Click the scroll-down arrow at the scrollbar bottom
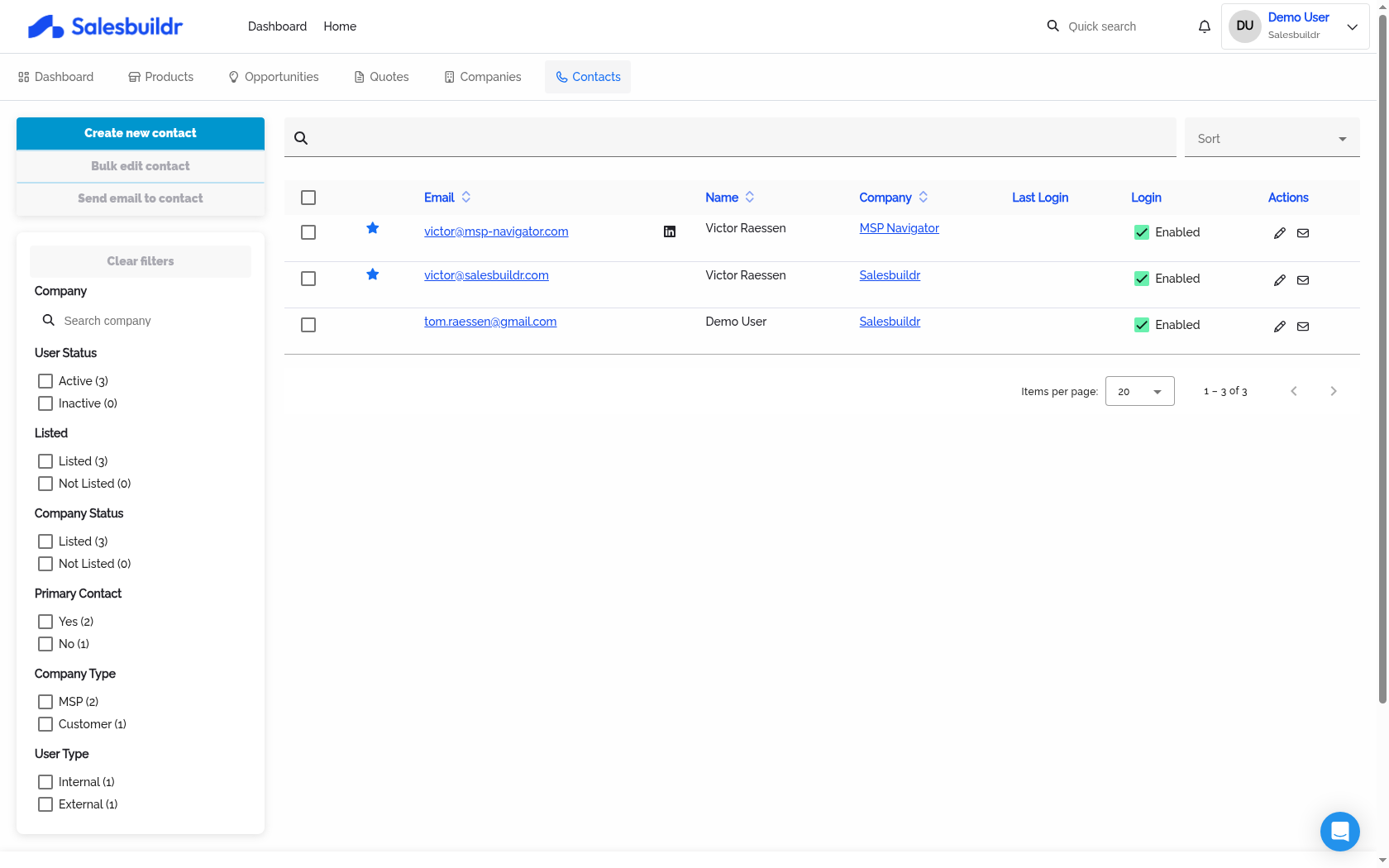Screen dimensions: 1389x868 1382,860
